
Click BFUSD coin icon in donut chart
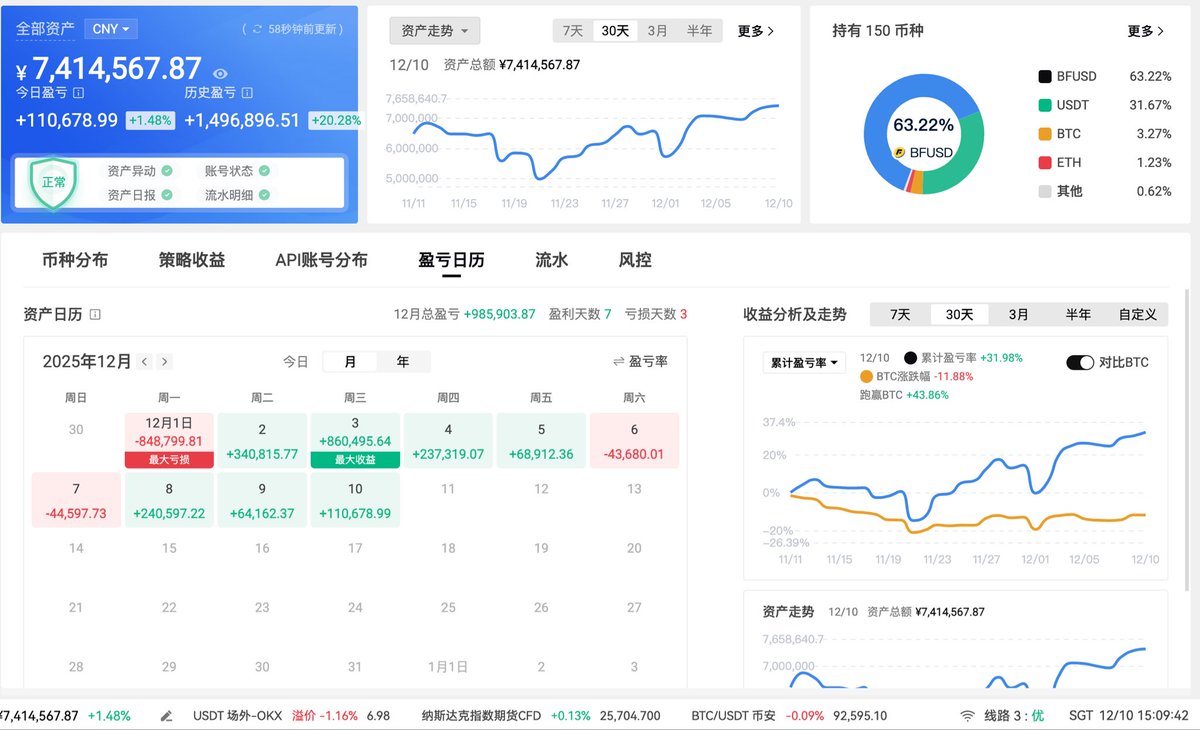tap(900, 153)
